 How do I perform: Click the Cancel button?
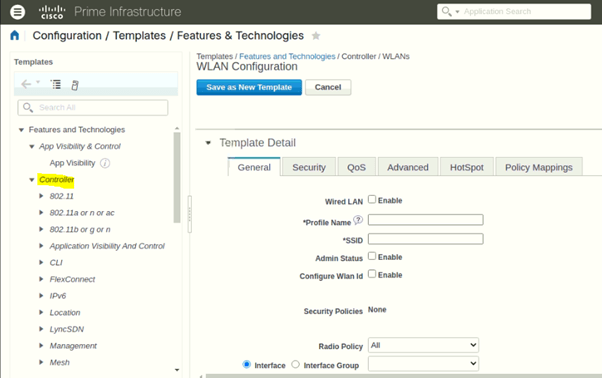(x=328, y=87)
